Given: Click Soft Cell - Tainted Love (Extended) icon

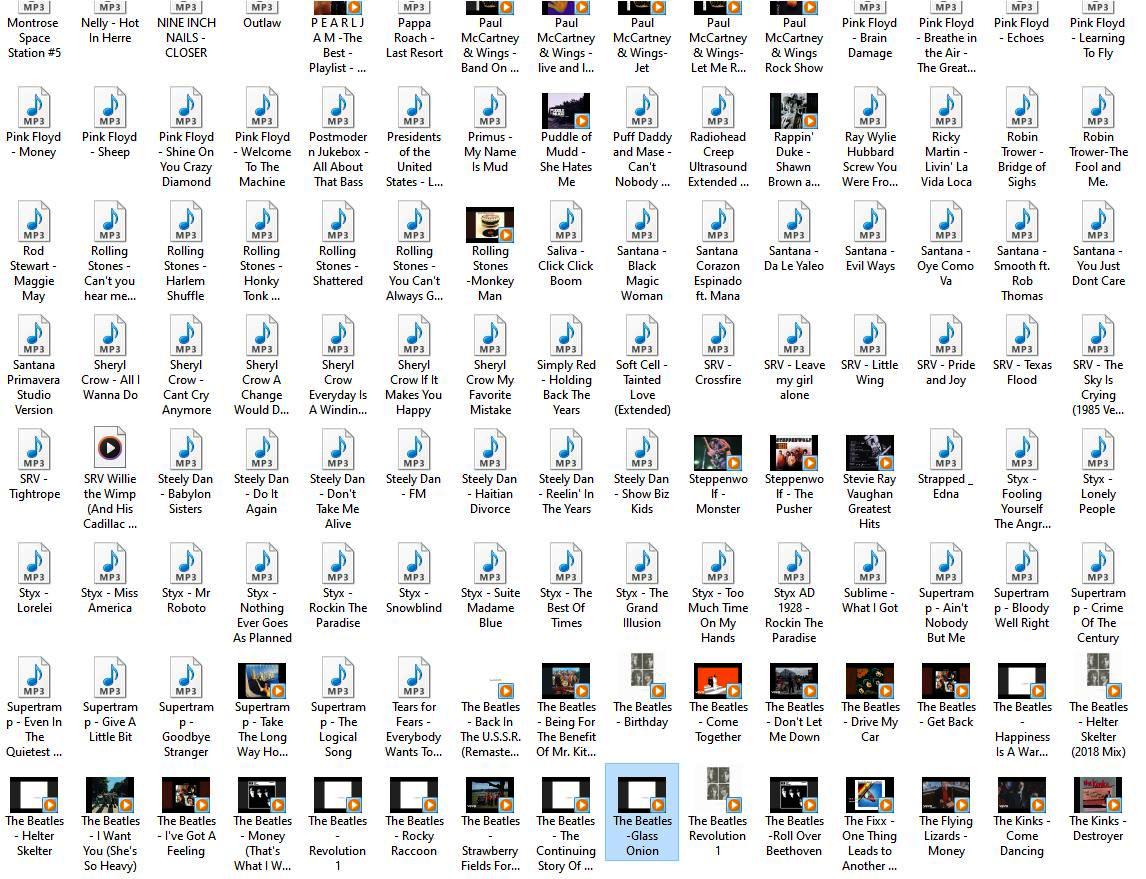Looking at the screenshot, I should [642, 336].
